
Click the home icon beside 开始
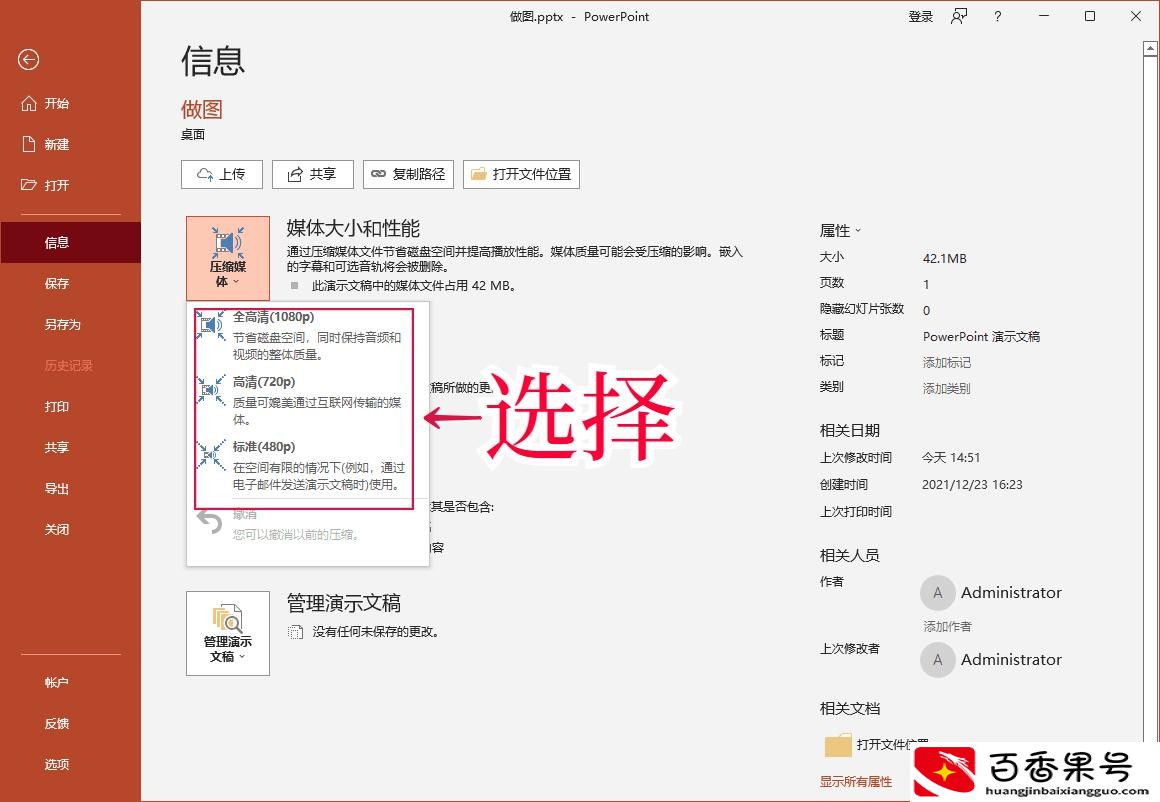pos(29,104)
